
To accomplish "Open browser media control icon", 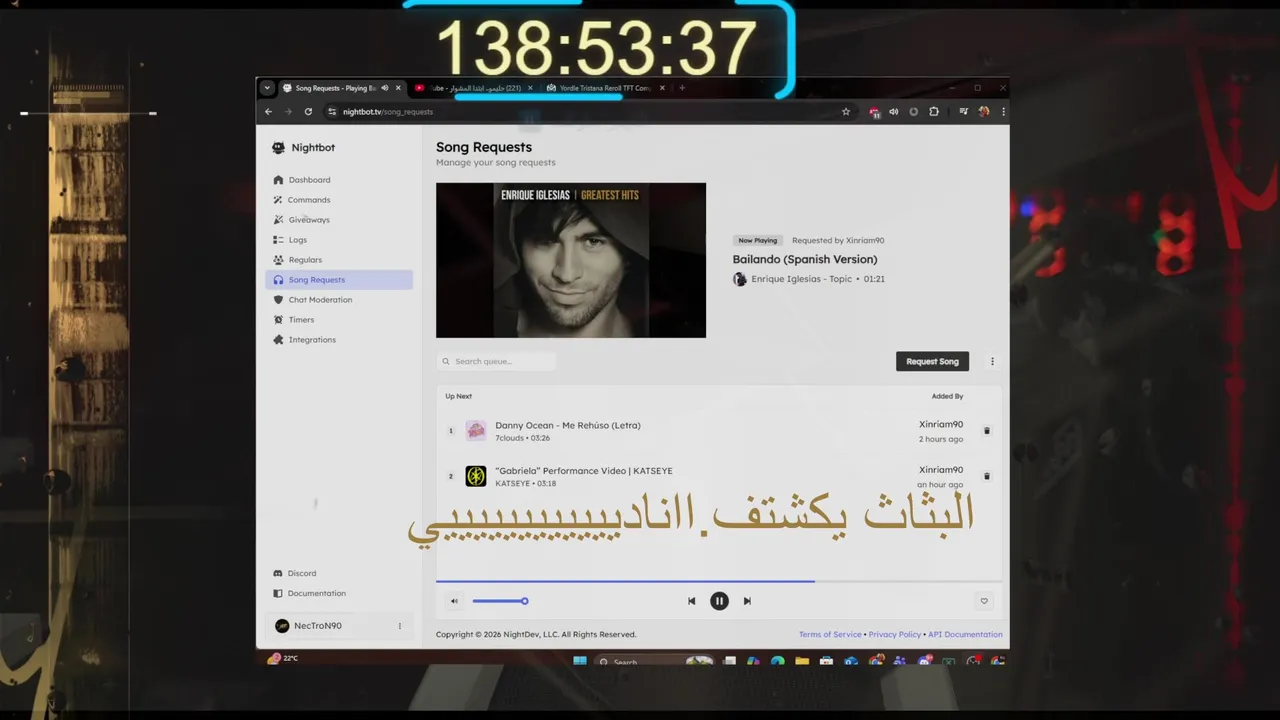I will click(x=963, y=112).
